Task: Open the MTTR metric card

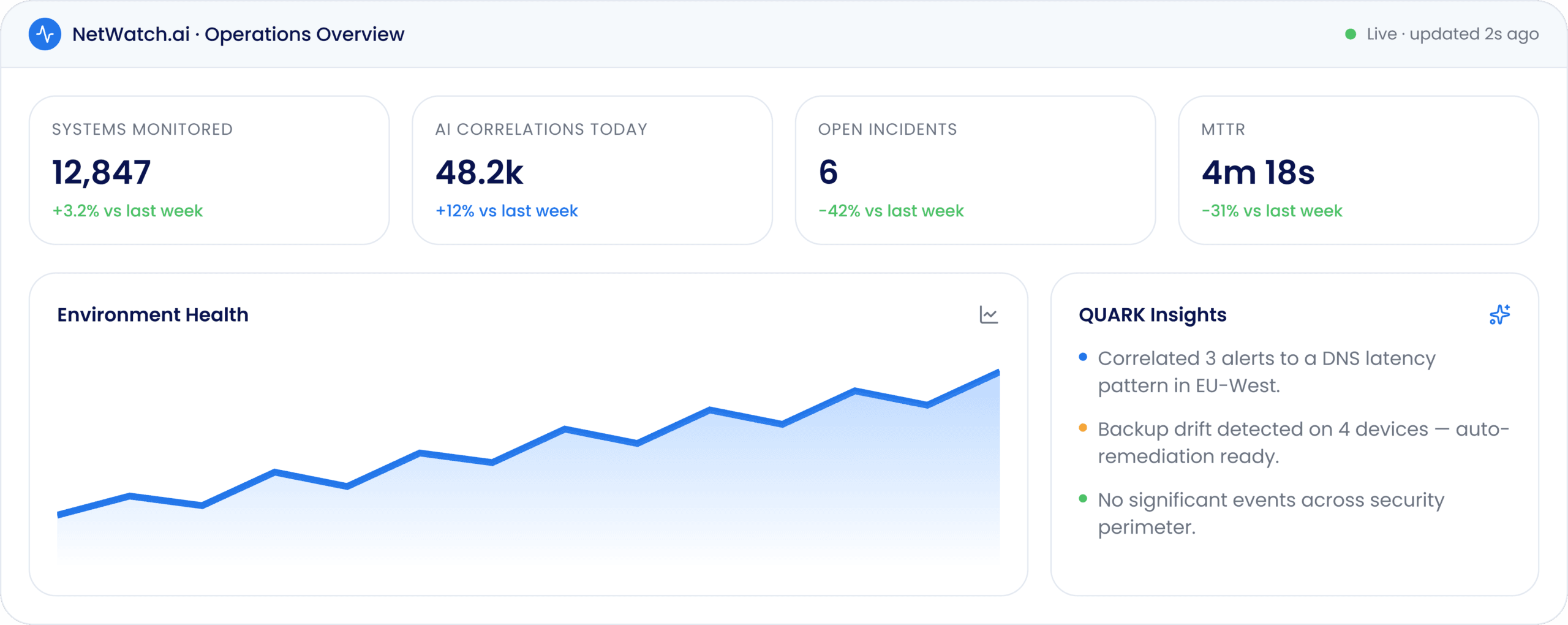Action: pyautogui.click(x=1359, y=170)
